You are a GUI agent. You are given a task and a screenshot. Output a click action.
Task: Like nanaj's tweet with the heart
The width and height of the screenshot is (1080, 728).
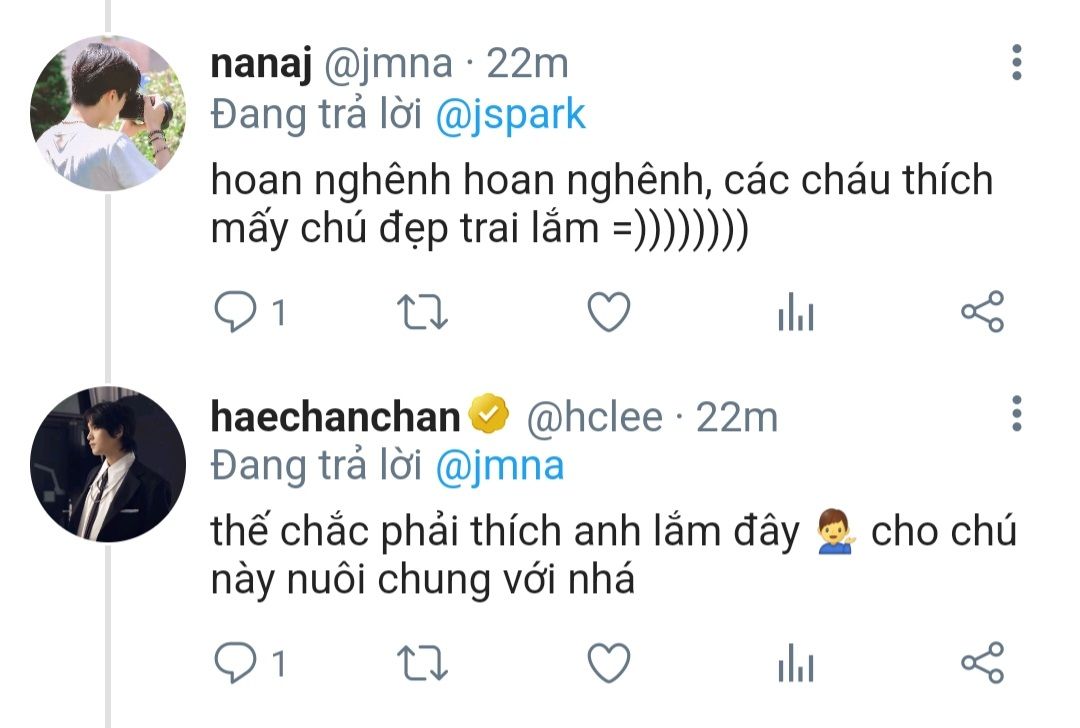(x=607, y=313)
